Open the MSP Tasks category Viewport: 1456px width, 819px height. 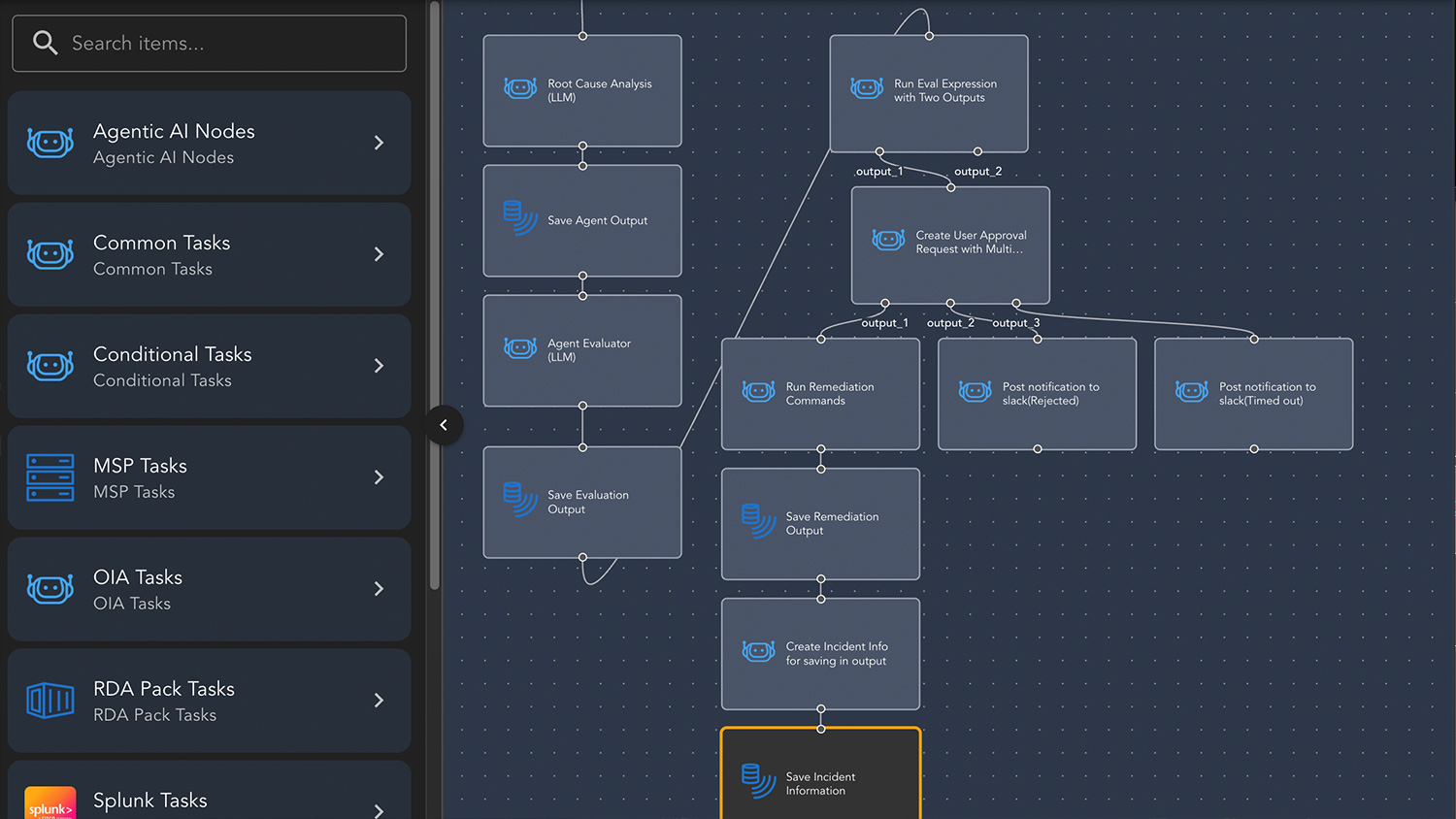pyautogui.click(x=209, y=477)
